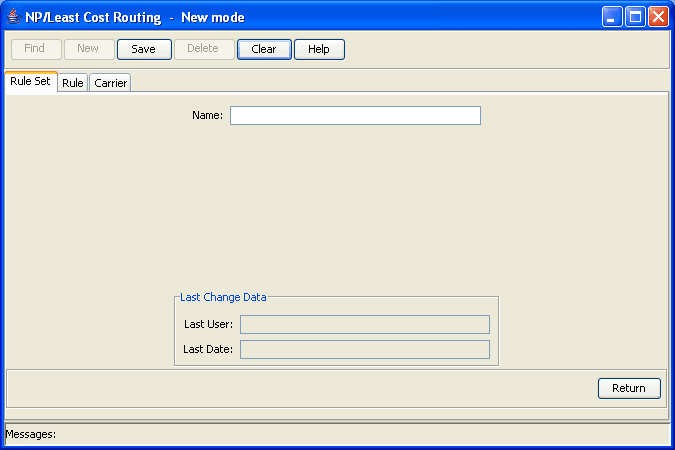Click the Return button
Image resolution: width=675 pixels, height=450 pixels.
tap(629, 388)
